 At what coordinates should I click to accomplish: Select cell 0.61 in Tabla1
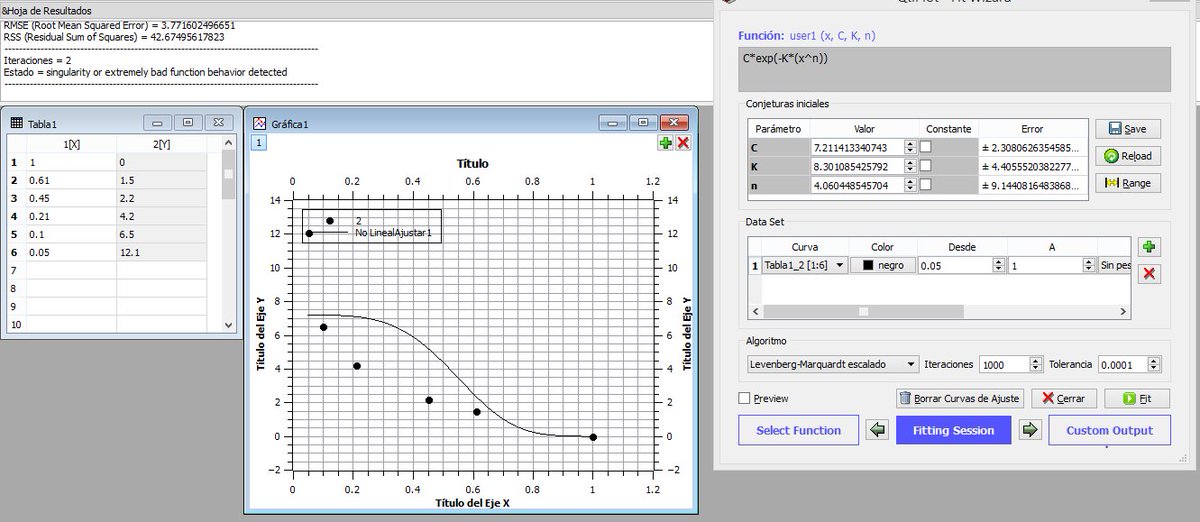[71, 180]
